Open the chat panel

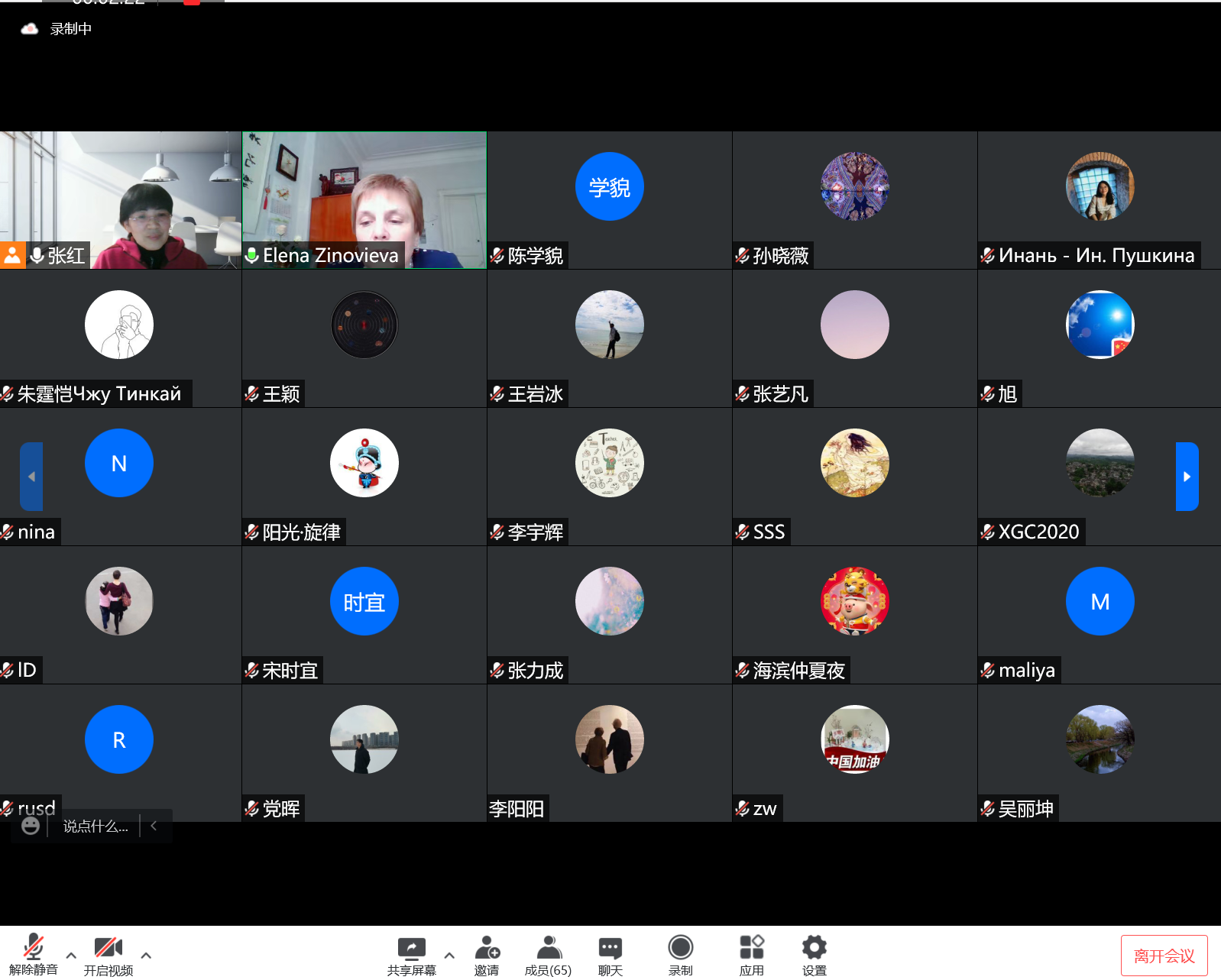610,949
